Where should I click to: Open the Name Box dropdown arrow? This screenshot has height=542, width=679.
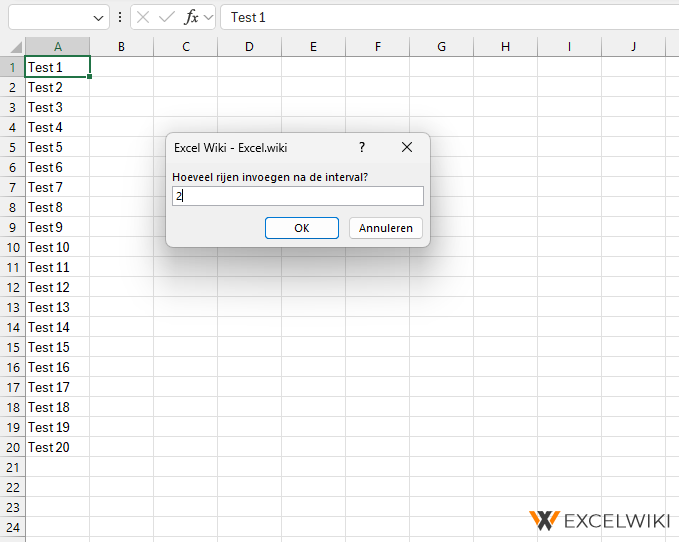tap(98, 18)
